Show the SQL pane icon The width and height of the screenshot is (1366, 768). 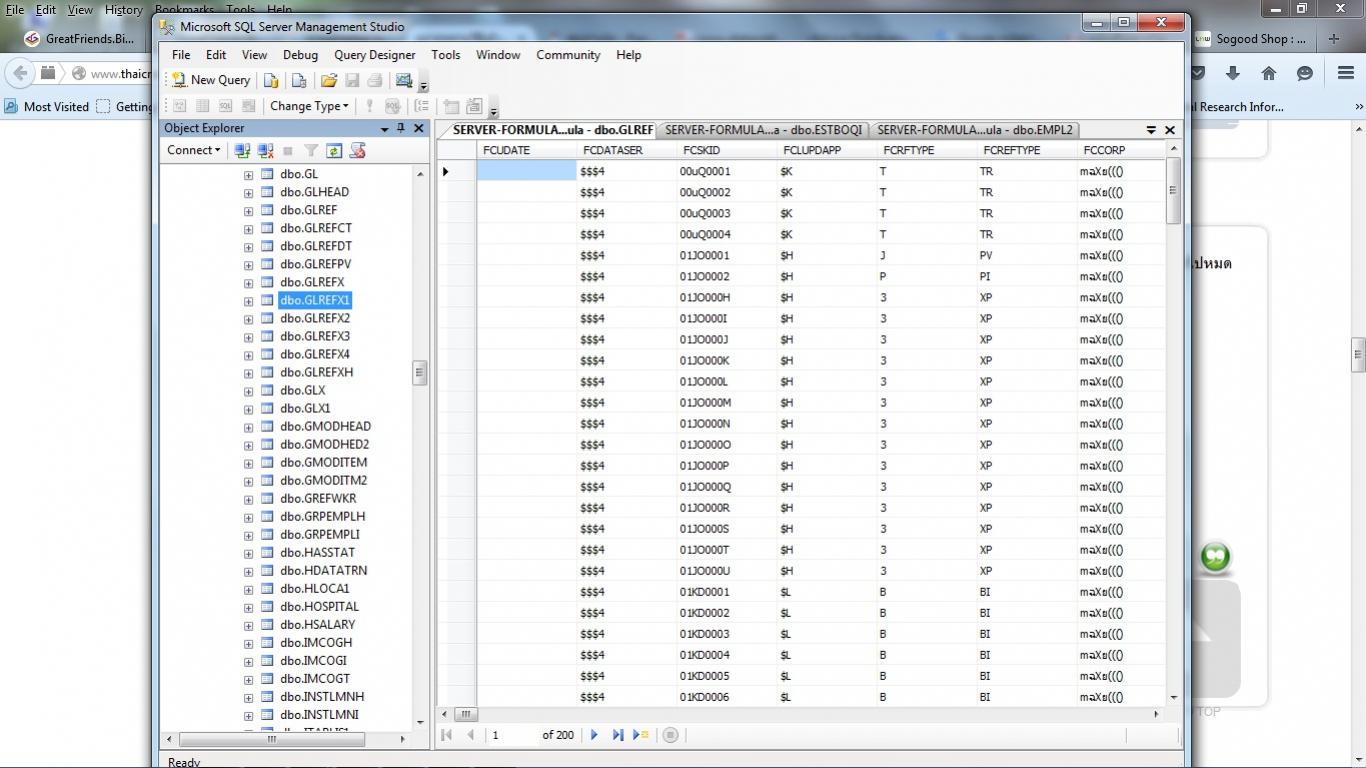tap(225, 106)
